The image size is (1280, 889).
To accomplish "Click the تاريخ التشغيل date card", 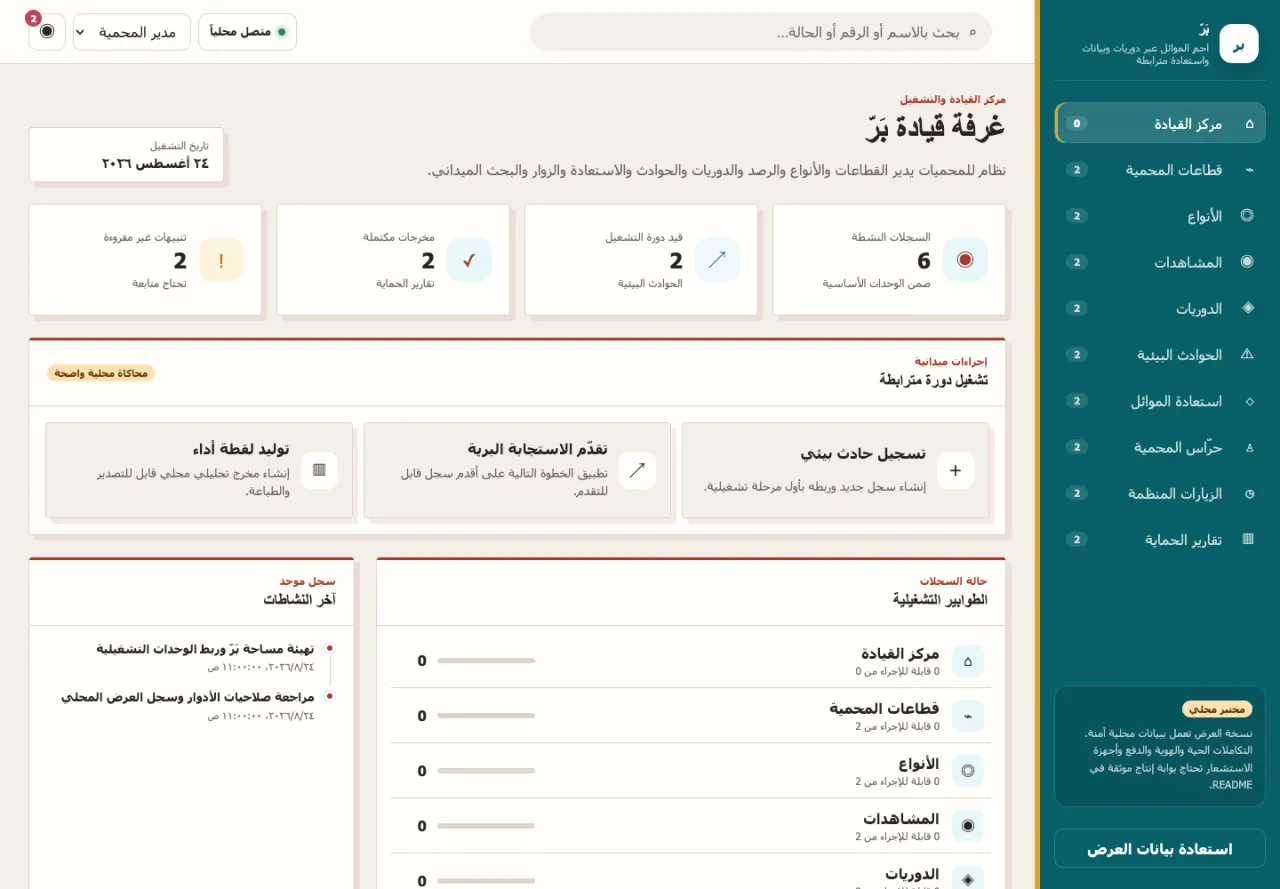I will (x=126, y=155).
